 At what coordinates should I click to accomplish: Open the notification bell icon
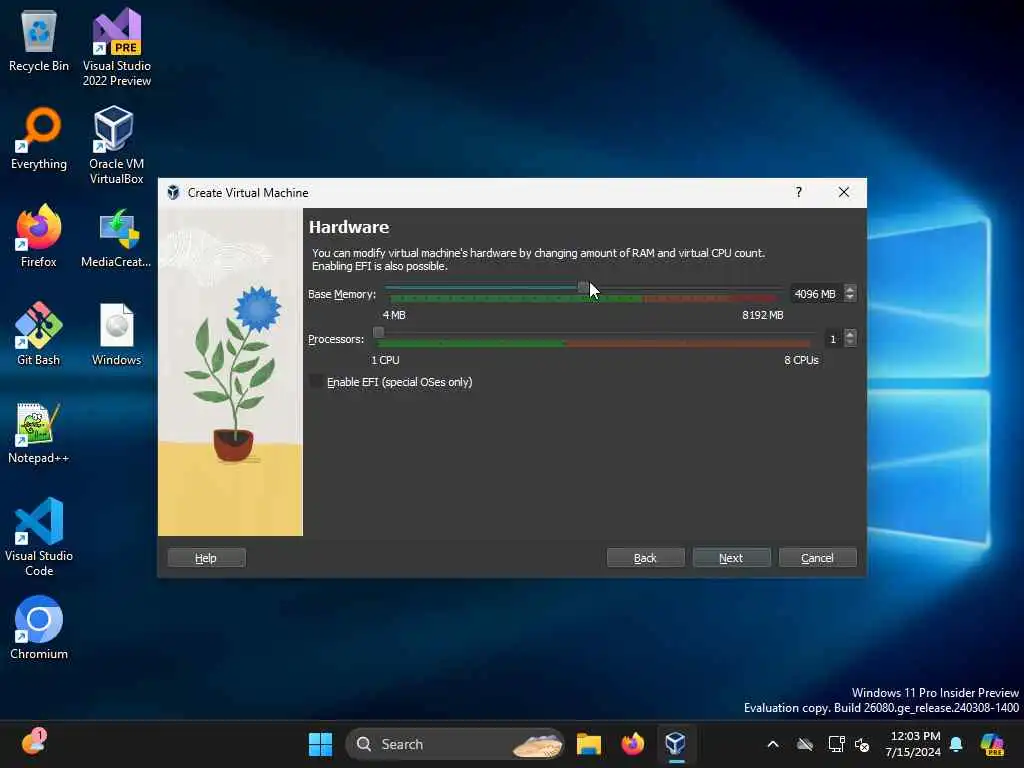coord(956,744)
